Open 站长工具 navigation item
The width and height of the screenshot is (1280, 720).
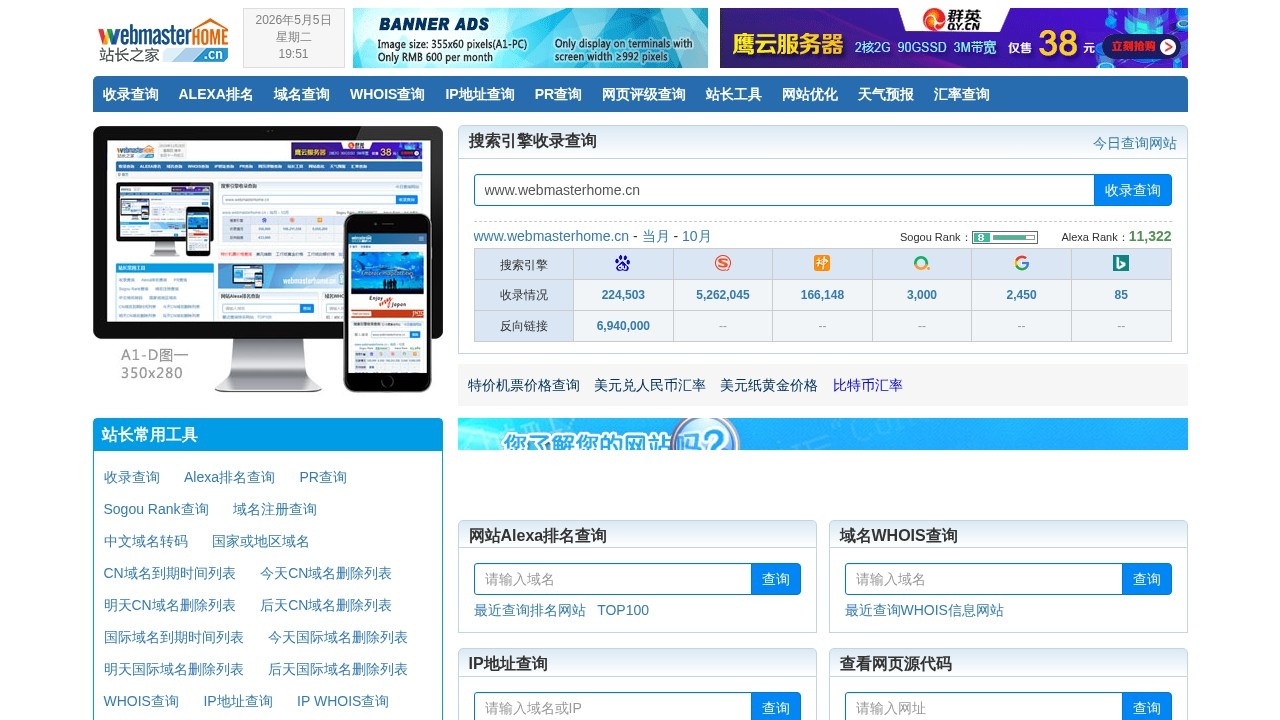(734, 94)
